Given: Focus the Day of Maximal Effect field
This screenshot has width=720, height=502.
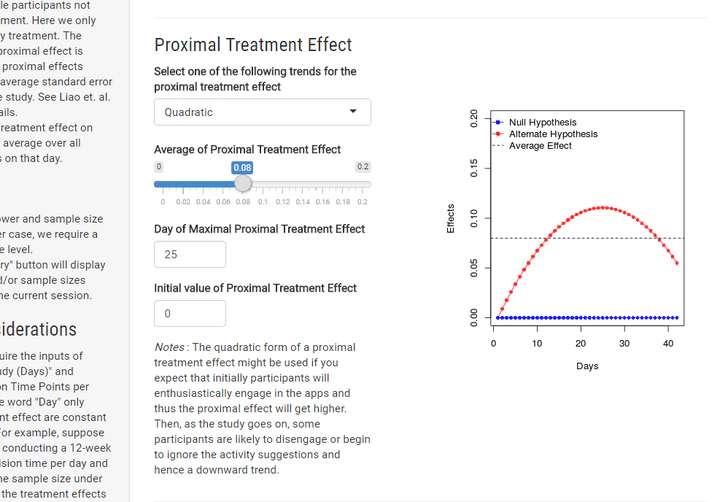Looking at the screenshot, I should pos(190,254).
